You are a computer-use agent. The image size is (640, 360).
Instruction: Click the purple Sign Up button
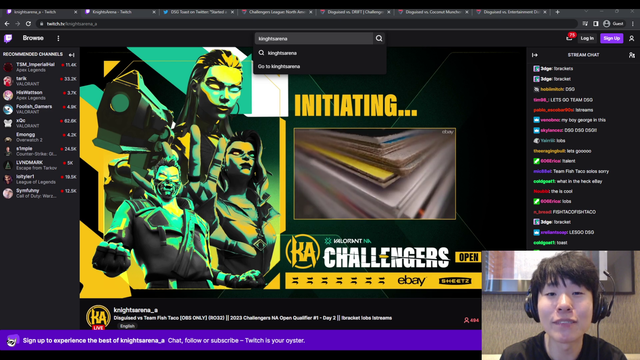(611, 38)
